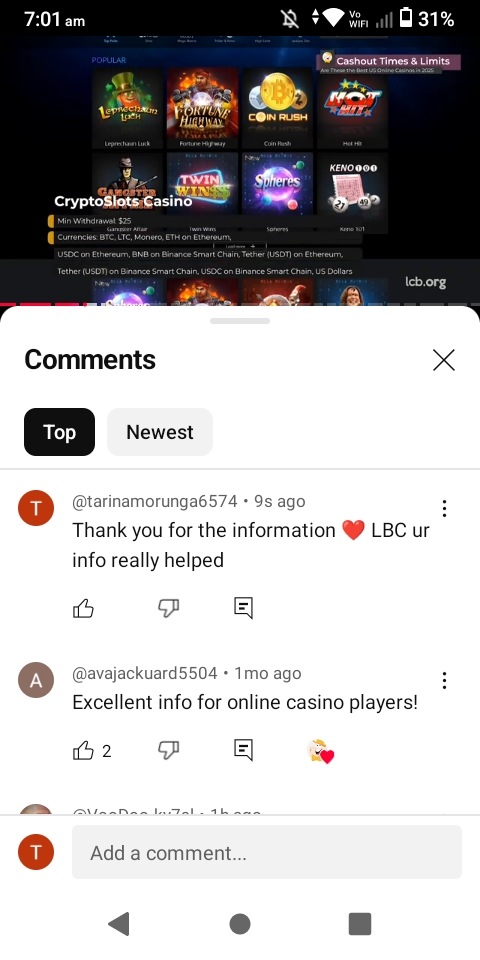Dislike the tarinamorunga6574 comment
The width and height of the screenshot is (480, 960).
point(168,608)
